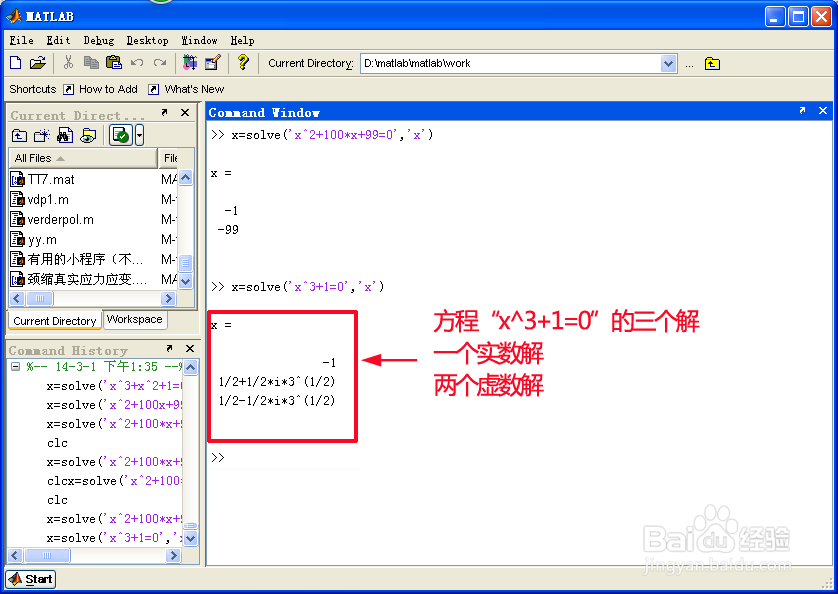Create new folder in Current Directory panel

tap(42, 135)
